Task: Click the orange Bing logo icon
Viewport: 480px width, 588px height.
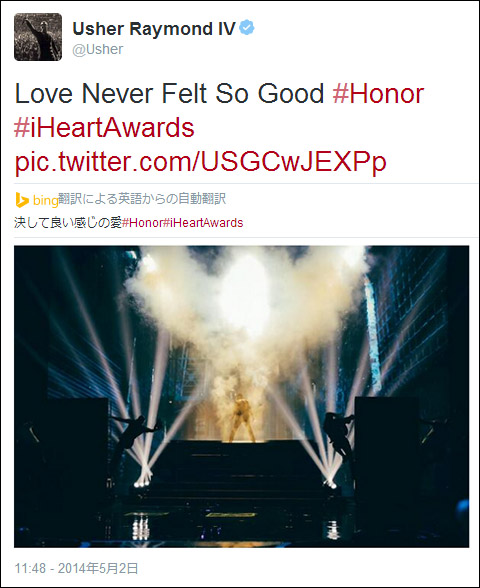Action: click(x=22, y=200)
